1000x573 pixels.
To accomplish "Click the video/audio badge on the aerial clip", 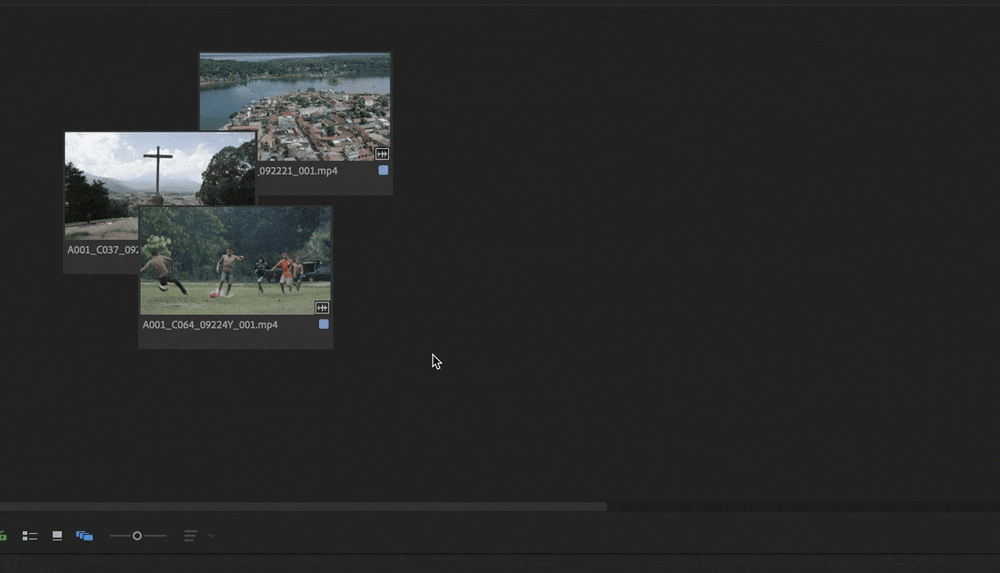I will click(x=381, y=154).
